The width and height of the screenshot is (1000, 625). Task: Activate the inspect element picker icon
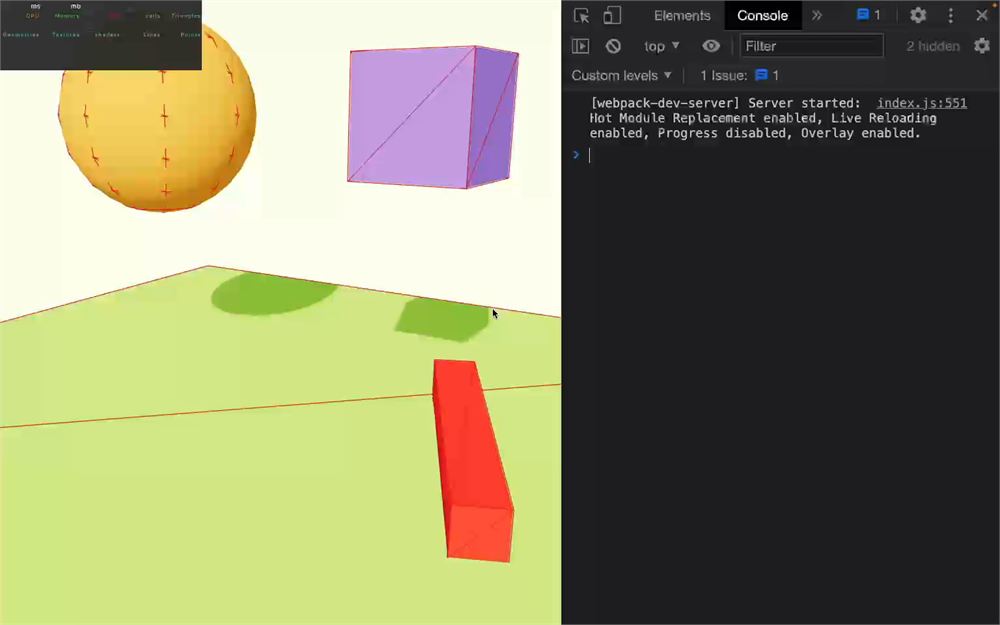pos(581,15)
